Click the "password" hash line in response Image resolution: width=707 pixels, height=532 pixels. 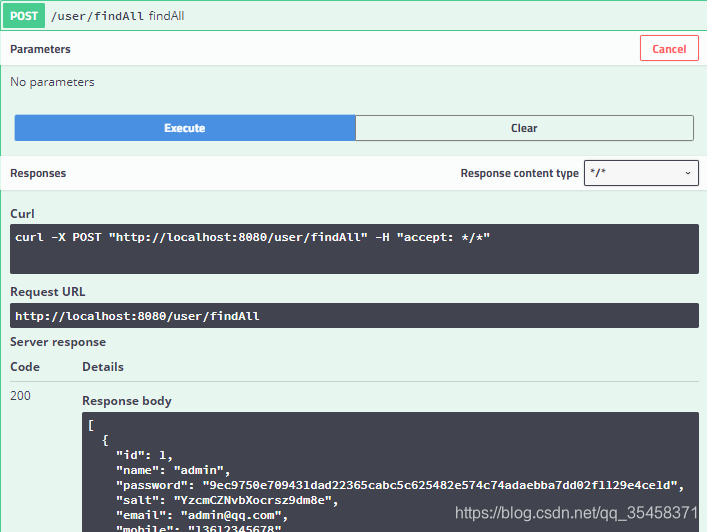(x=400, y=485)
